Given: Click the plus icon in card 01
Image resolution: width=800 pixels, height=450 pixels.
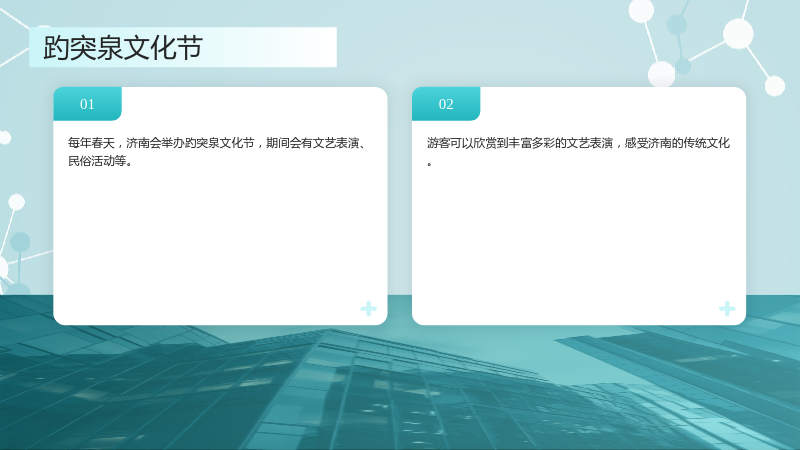Looking at the screenshot, I should [368, 309].
